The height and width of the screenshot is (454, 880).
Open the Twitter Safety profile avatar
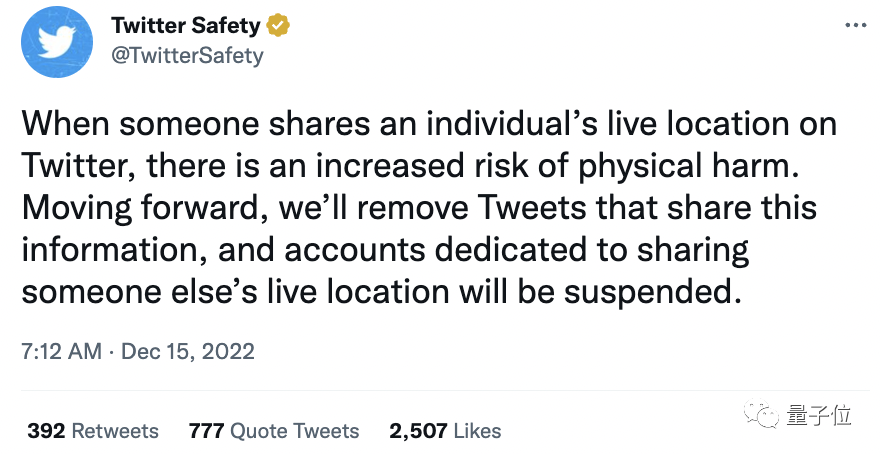click(57, 42)
